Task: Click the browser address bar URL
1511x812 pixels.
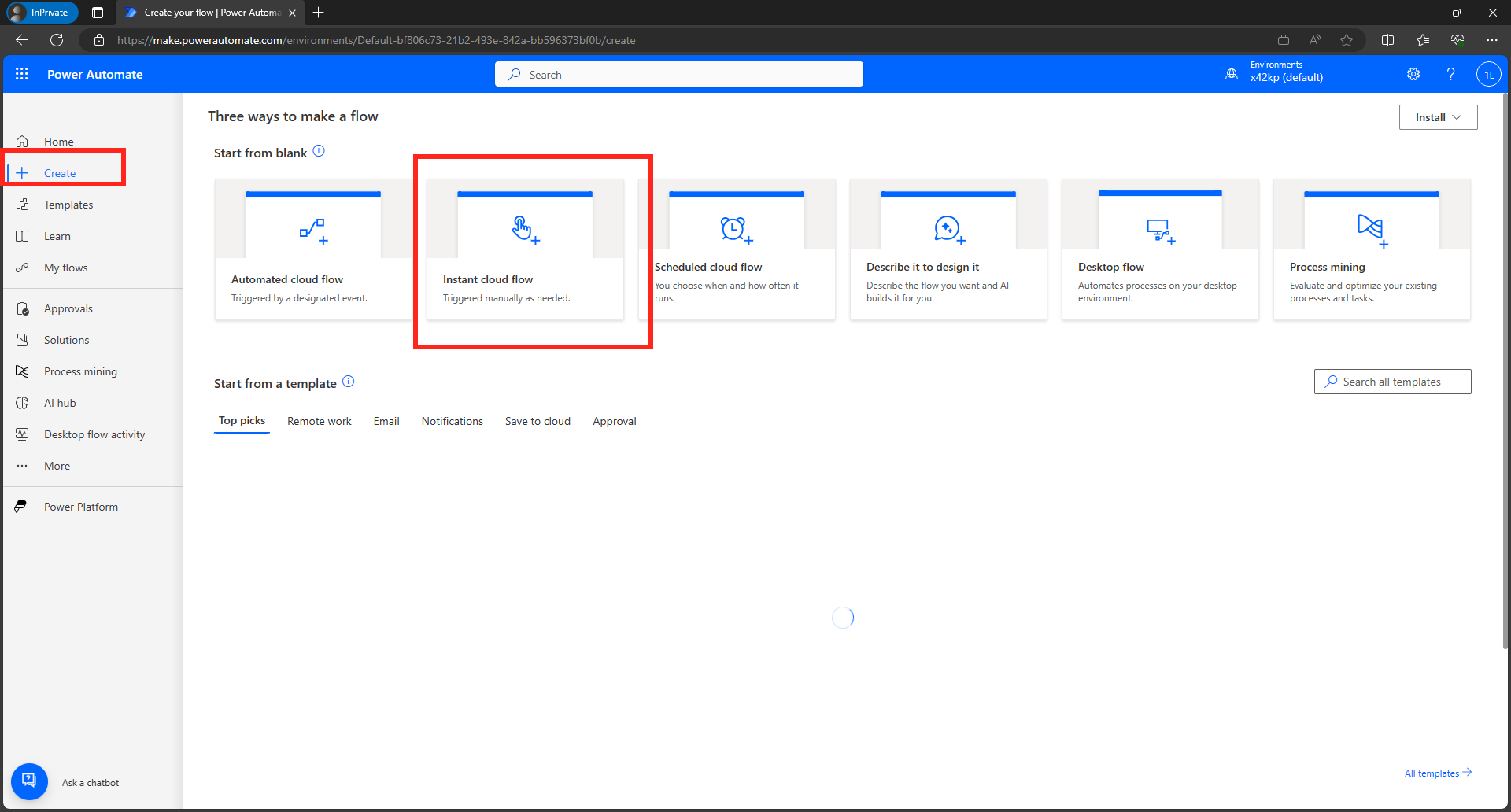Action: tap(376, 40)
